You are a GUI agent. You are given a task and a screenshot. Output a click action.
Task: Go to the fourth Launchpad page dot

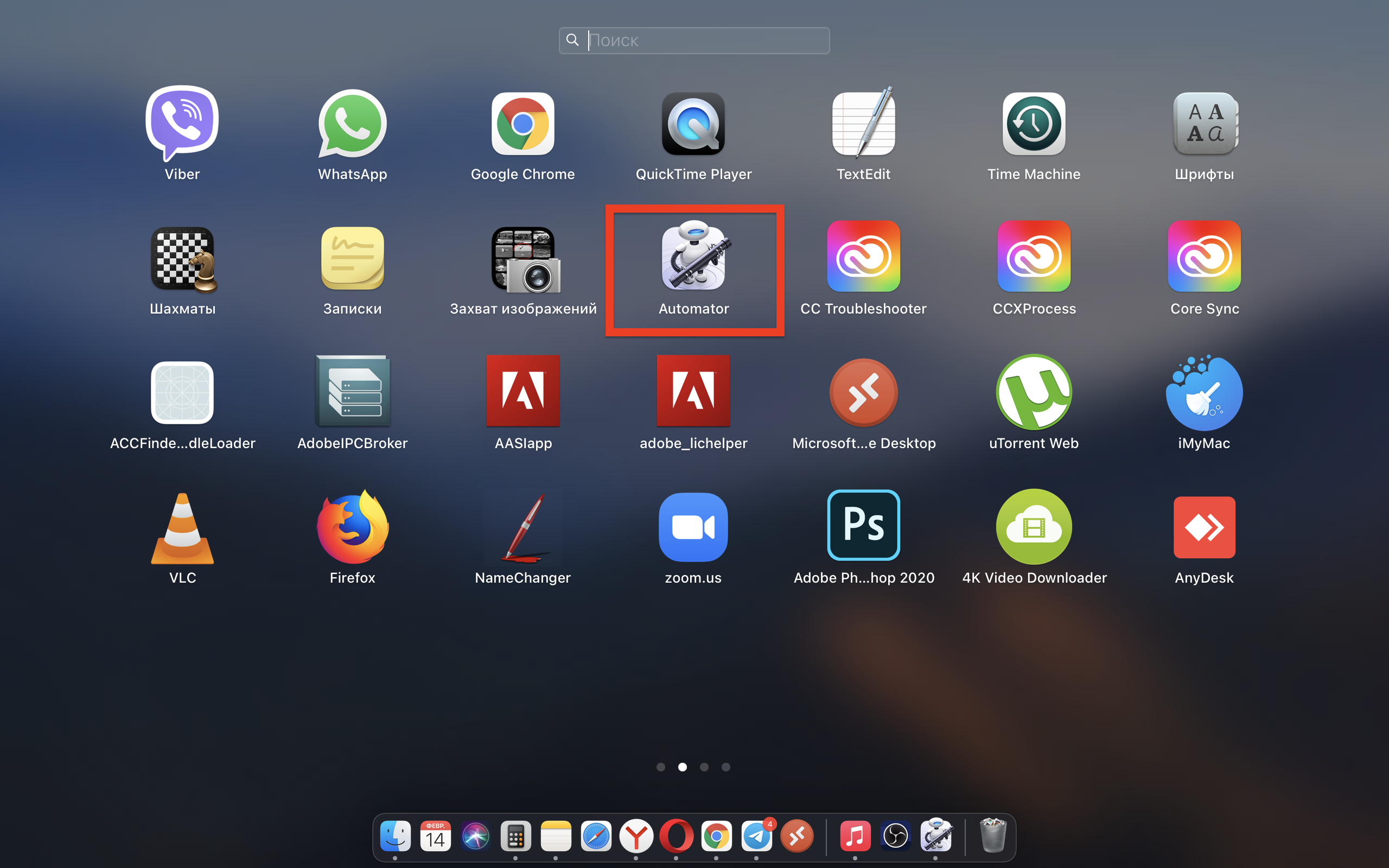tap(726, 767)
